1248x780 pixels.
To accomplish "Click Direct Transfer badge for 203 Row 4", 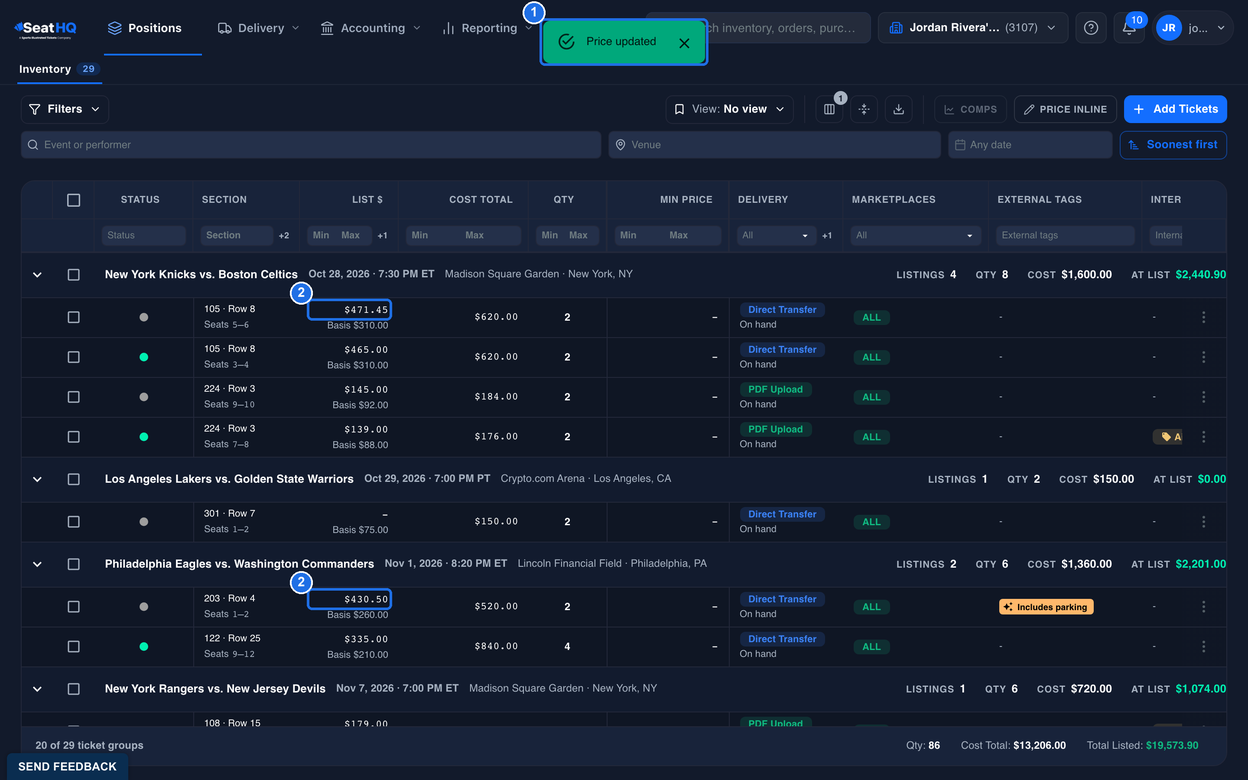I will (x=782, y=599).
